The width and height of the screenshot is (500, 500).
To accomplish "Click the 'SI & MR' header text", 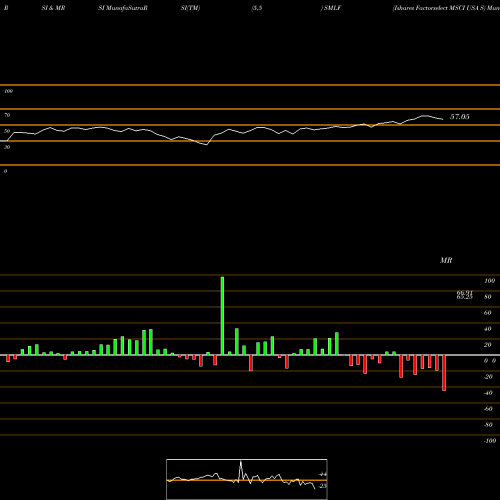I will pyautogui.click(x=53, y=8).
